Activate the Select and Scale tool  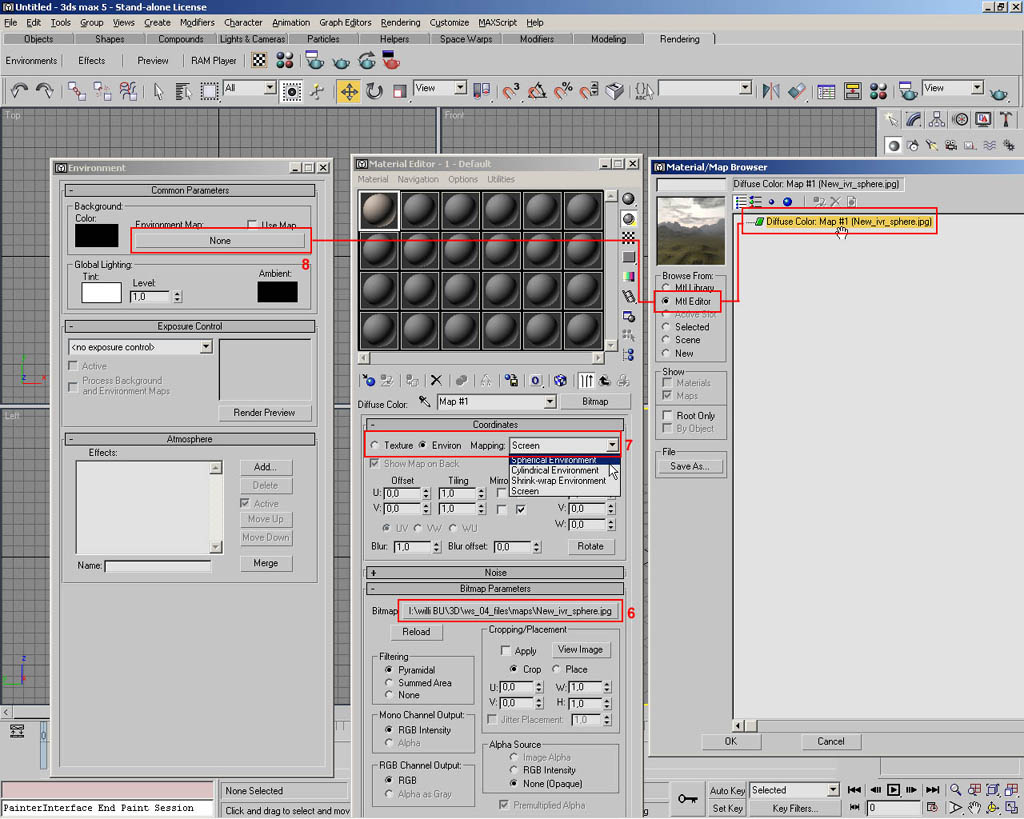(400, 91)
